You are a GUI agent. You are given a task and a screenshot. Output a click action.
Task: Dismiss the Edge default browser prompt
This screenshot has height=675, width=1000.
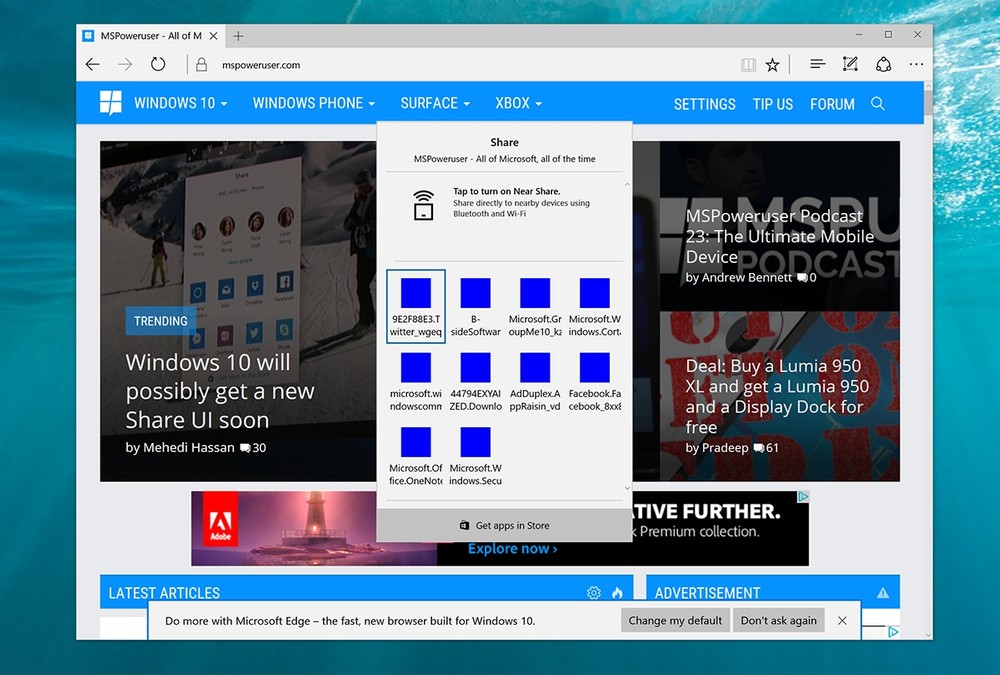point(842,620)
